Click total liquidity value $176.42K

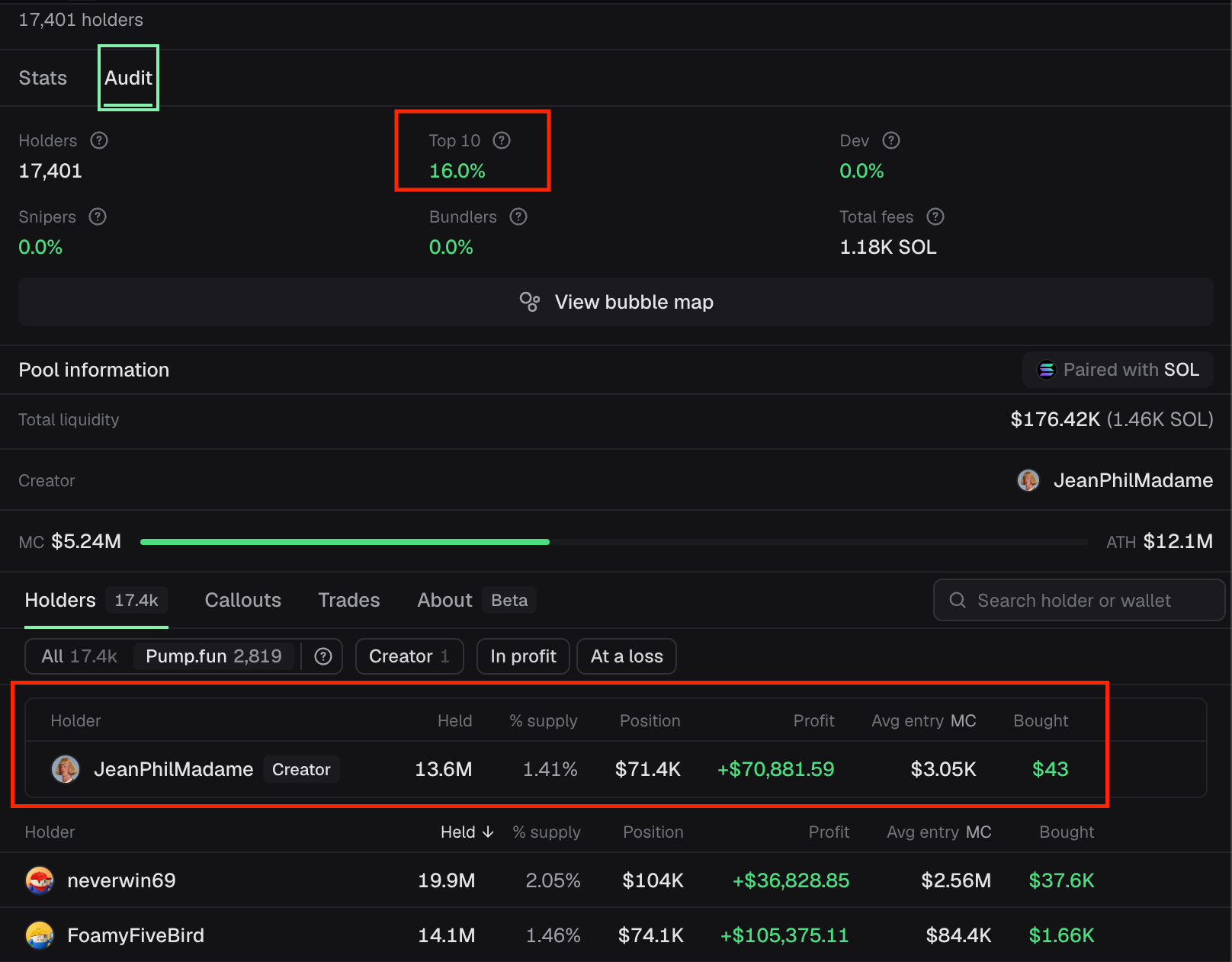coord(1055,419)
